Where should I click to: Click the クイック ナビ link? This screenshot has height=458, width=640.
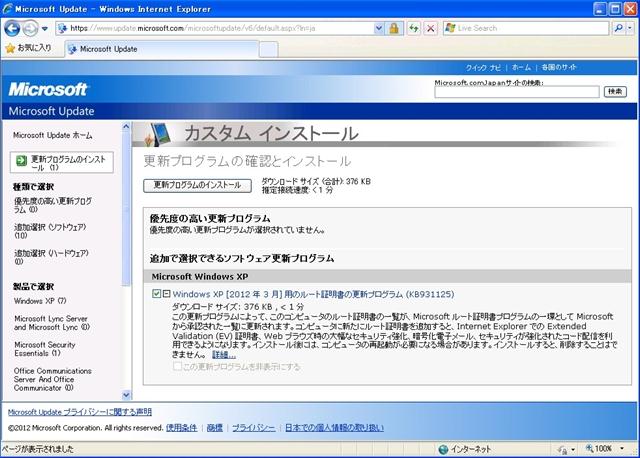point(483,67)
